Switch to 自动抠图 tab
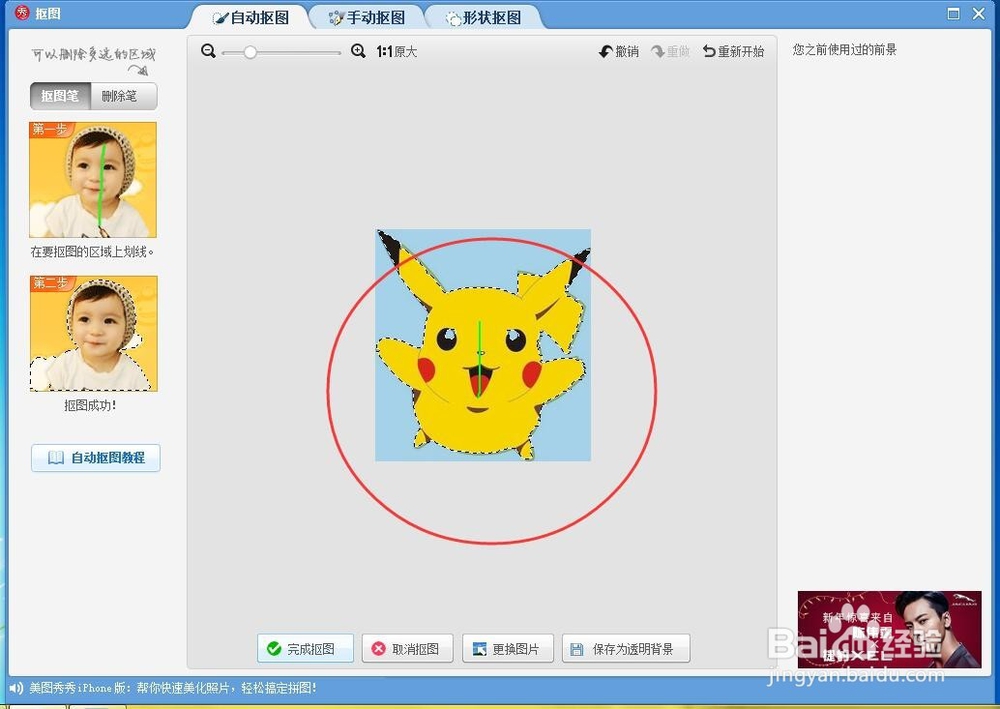 [251, 18]
